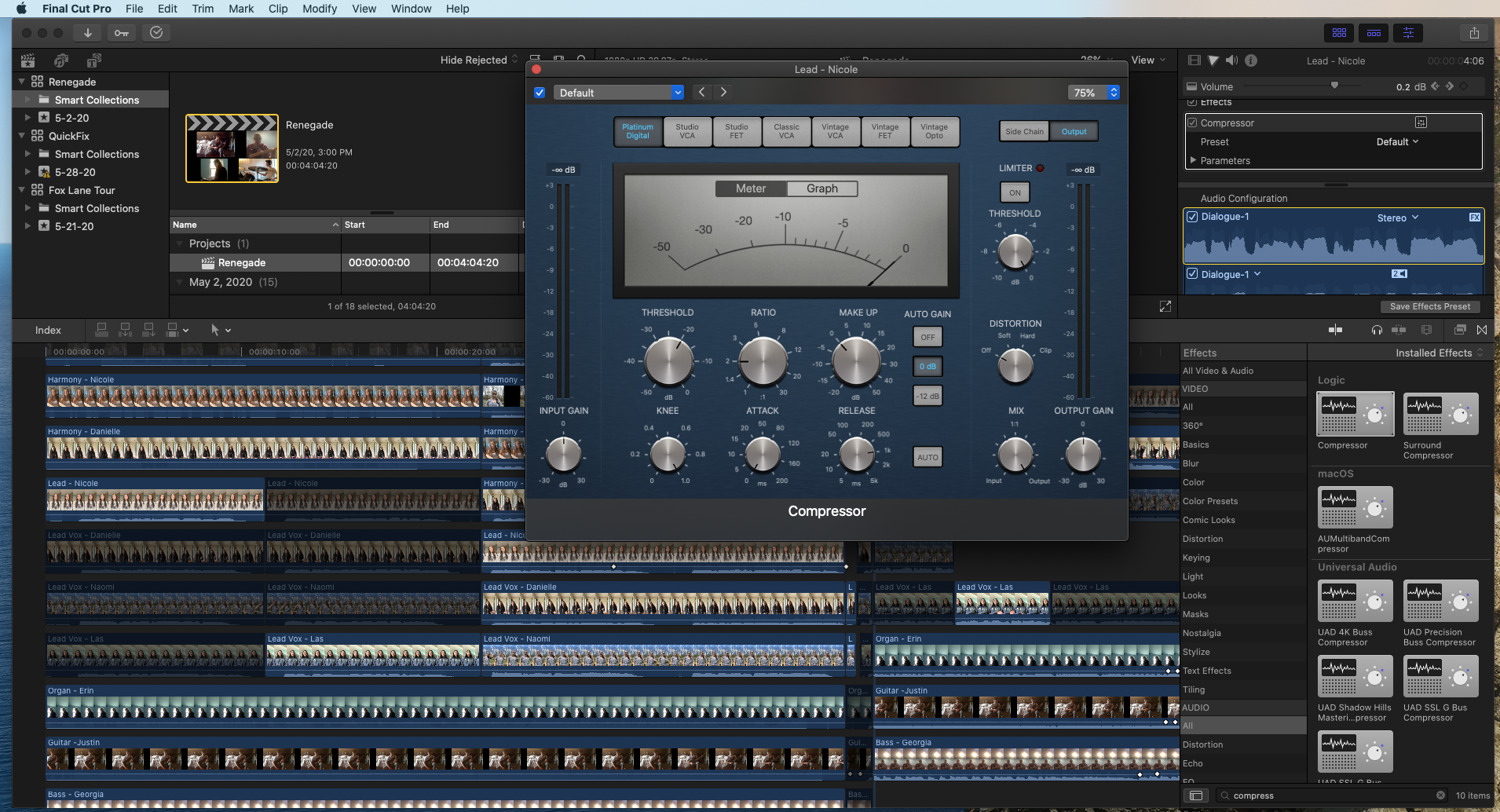Image resolution: width=1500 pixels, height=812 pixels.
Task: Clear the compress search field
Action: click(1440, 796)
